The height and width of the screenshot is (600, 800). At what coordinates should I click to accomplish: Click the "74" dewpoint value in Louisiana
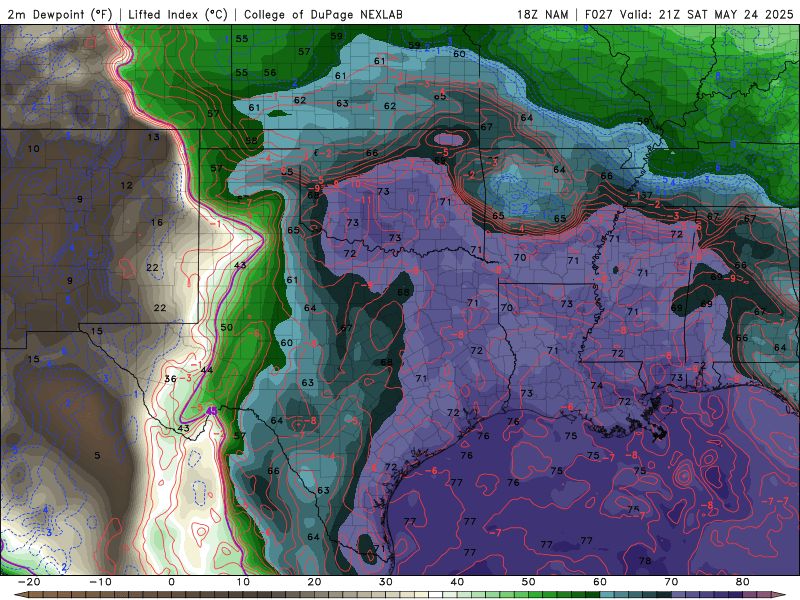tap(596, 385)
